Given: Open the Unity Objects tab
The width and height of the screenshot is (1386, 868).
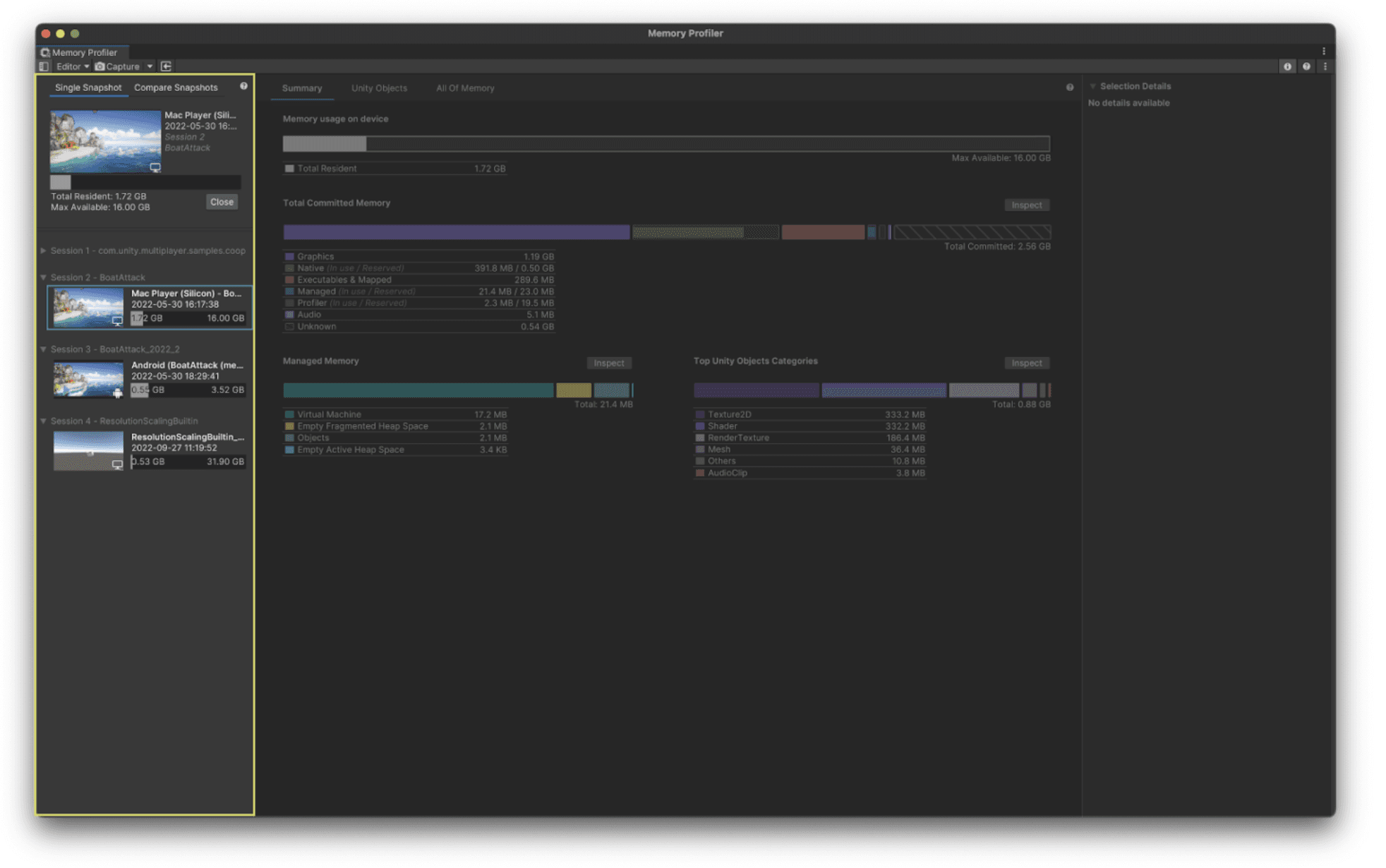Looking at the screenshot, I should pyautogui.click(x=379, y=88).
